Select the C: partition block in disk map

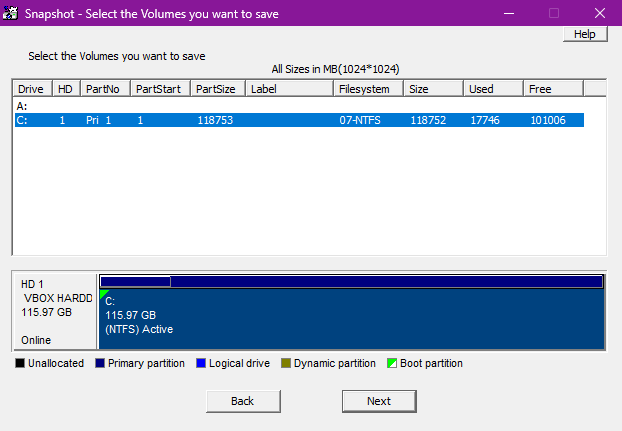pyautogui.click(x=351, y=319)
